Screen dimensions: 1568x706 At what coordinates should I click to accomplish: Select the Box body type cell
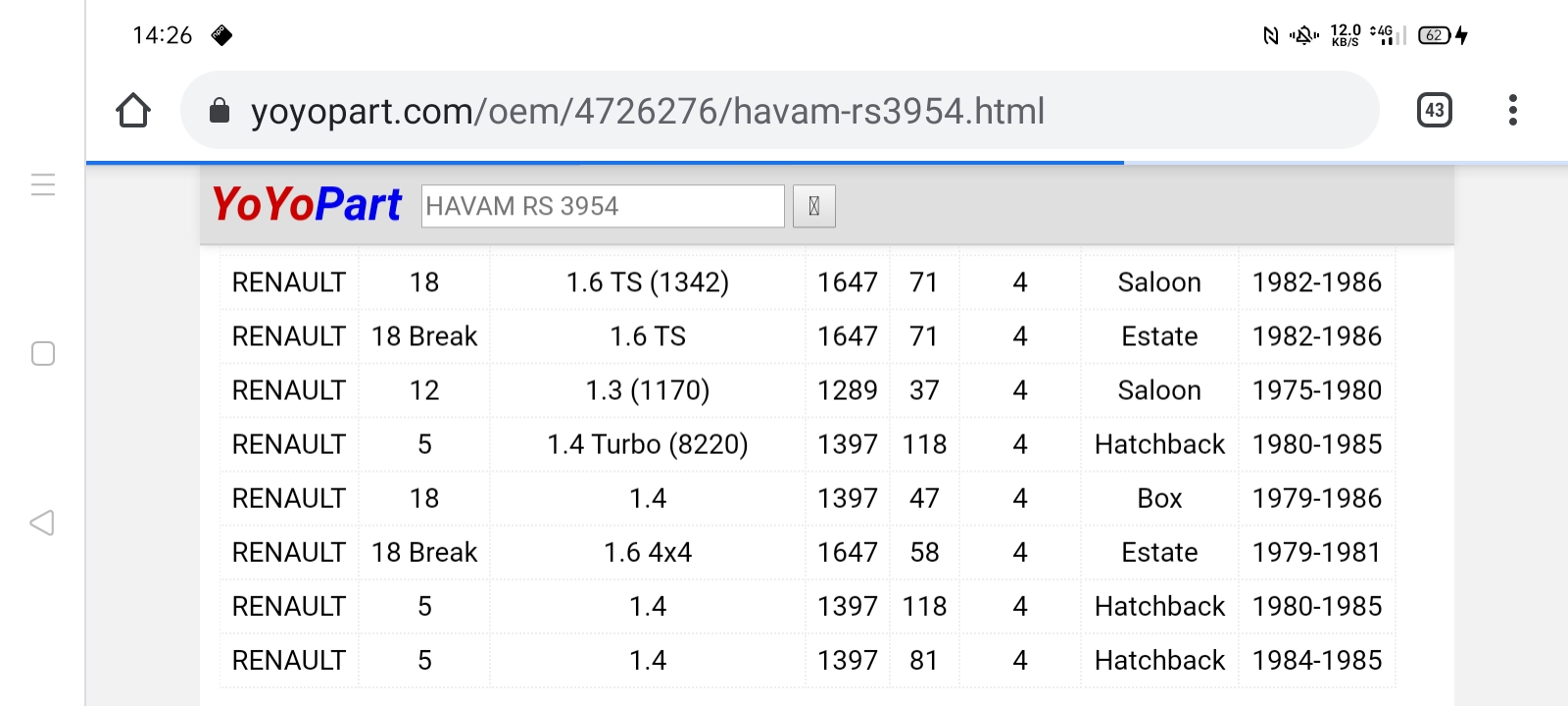(x=1159, y=498)
